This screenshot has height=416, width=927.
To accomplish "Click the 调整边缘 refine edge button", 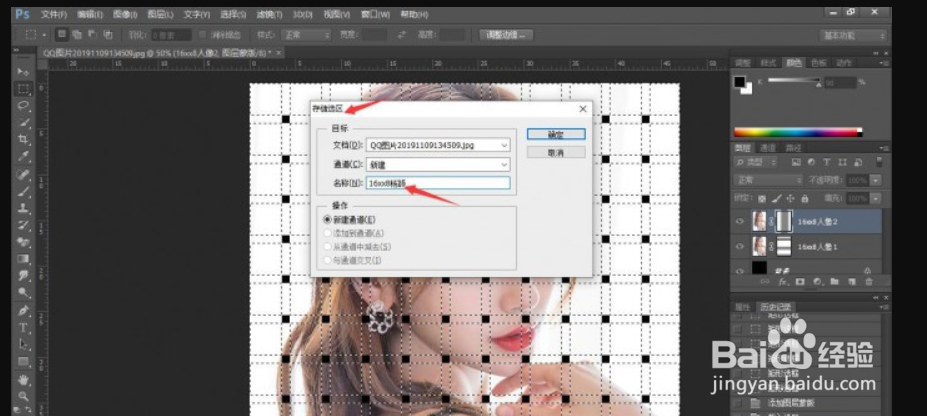I will [x=506, y=35].
